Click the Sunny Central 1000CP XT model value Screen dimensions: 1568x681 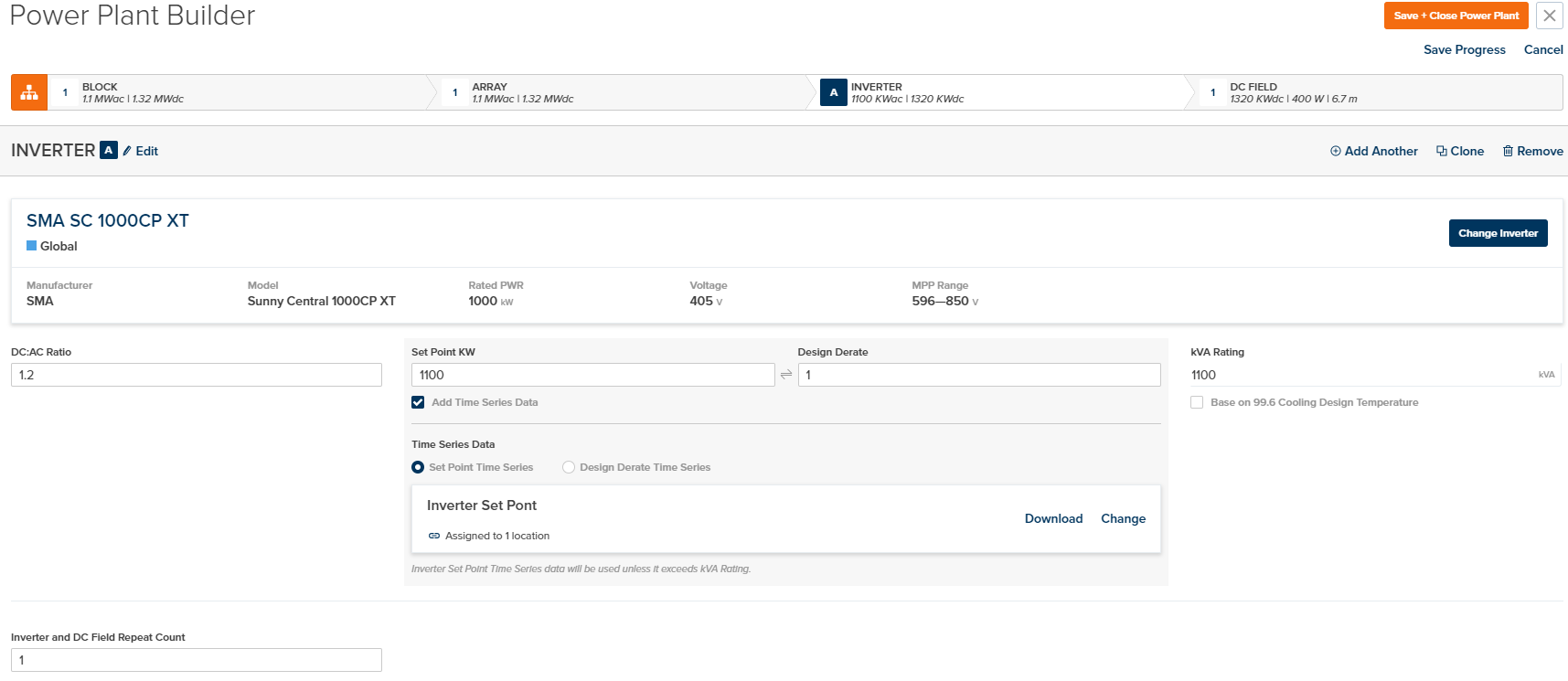click(x=322, y=301)
